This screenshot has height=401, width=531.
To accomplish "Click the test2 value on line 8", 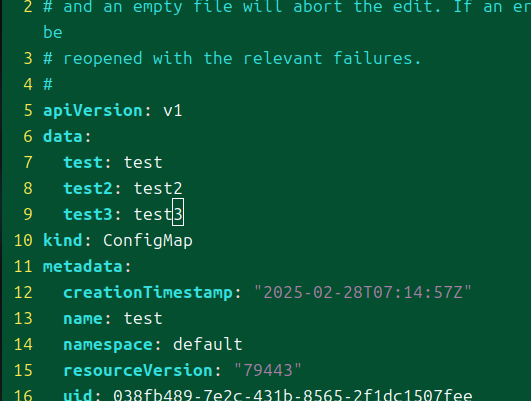I will [158, 188].
